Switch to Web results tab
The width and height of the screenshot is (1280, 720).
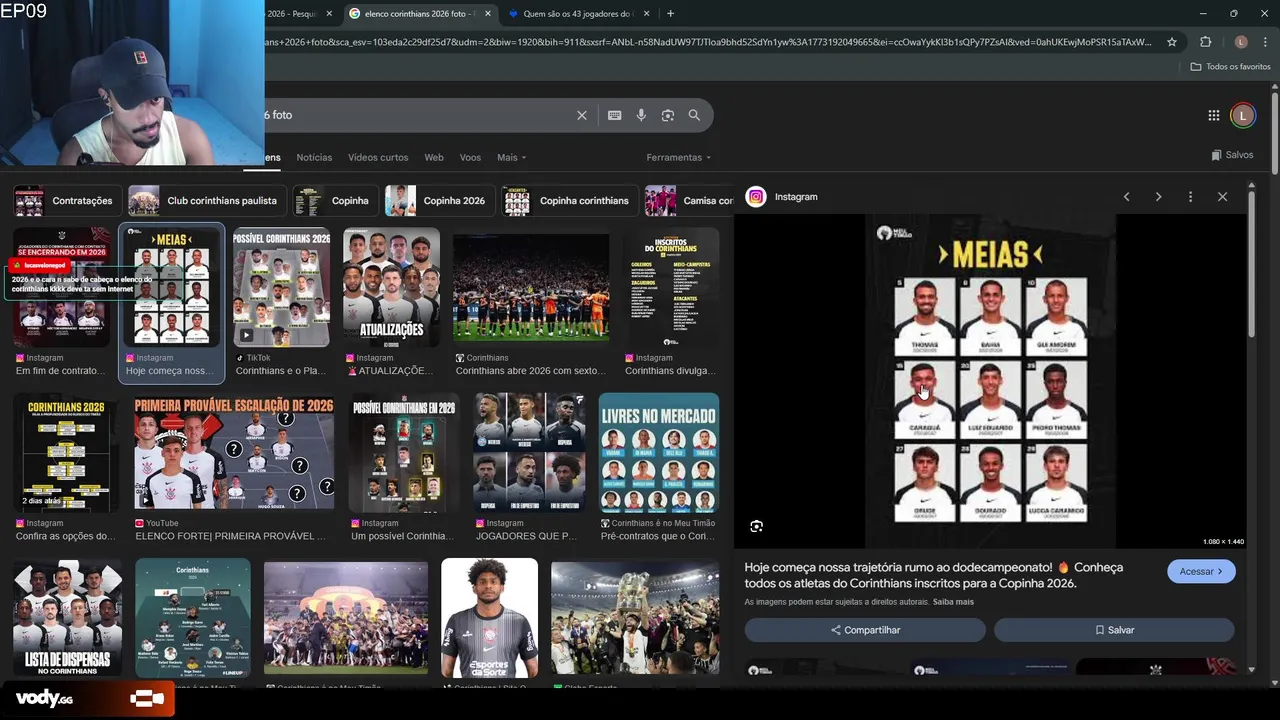[x=434, y=158]
